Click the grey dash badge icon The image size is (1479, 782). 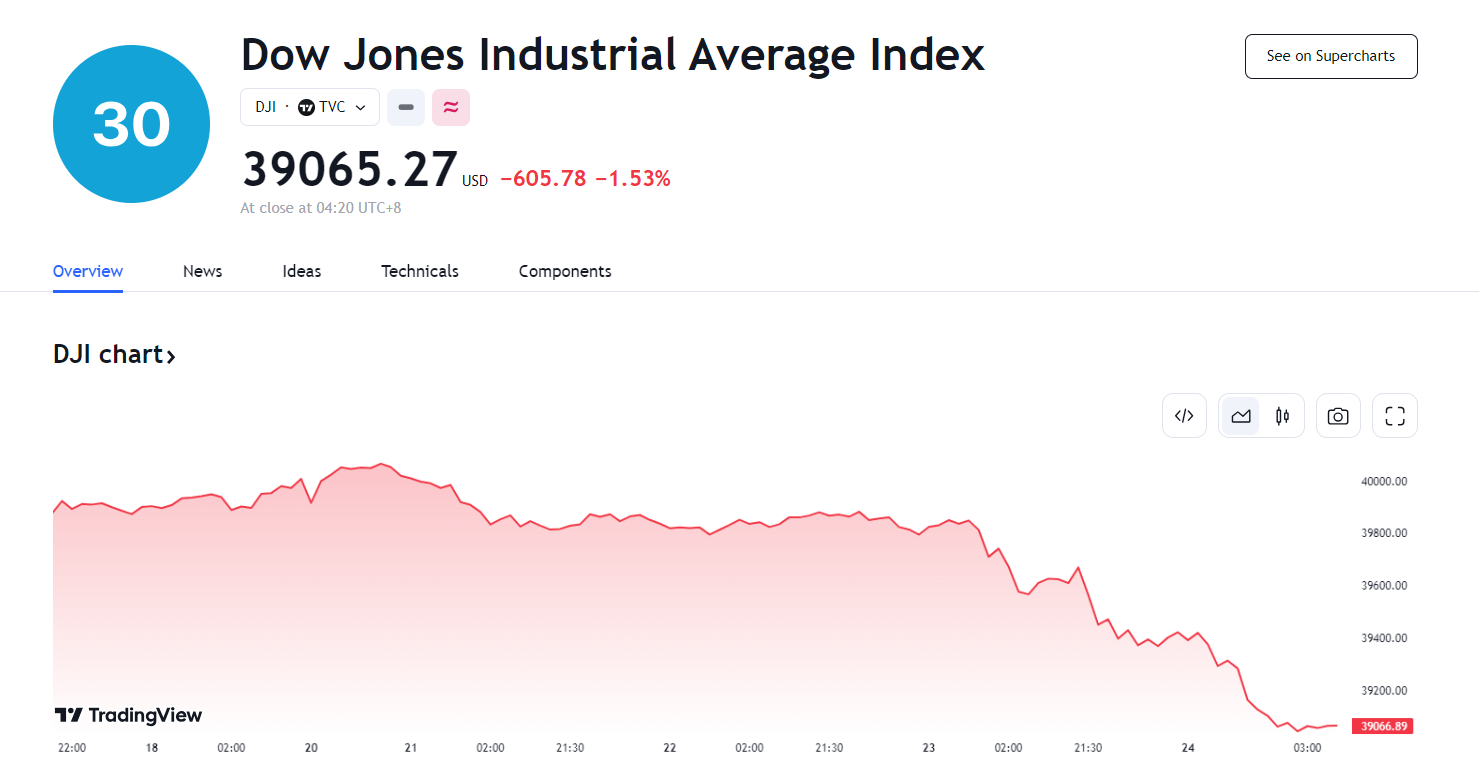pyautogui.click(x=406, y=107)
